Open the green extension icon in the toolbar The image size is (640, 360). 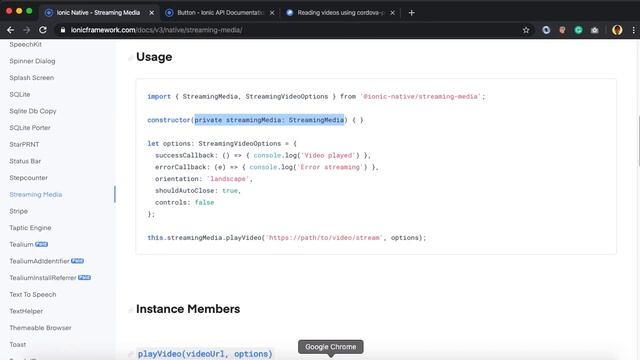point(578,30)
